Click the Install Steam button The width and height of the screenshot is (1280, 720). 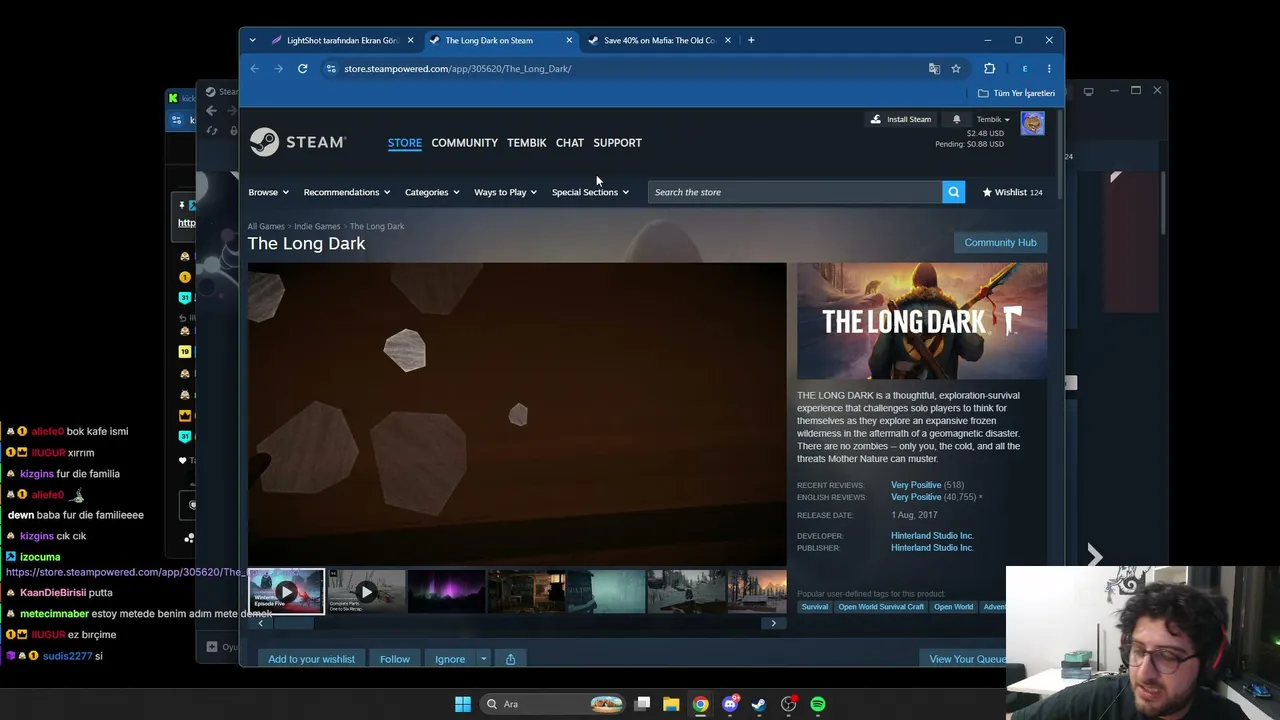(x=901, y=119)
